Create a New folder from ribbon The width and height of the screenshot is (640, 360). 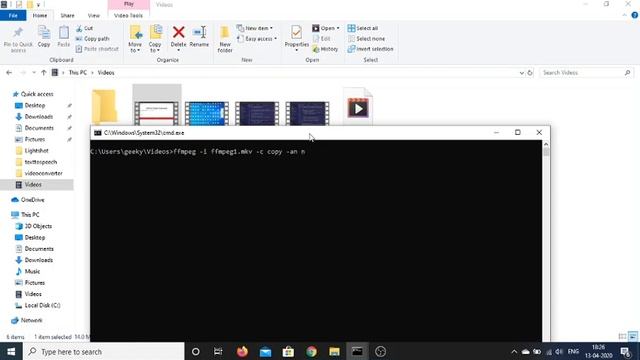[x=225, y=39]
